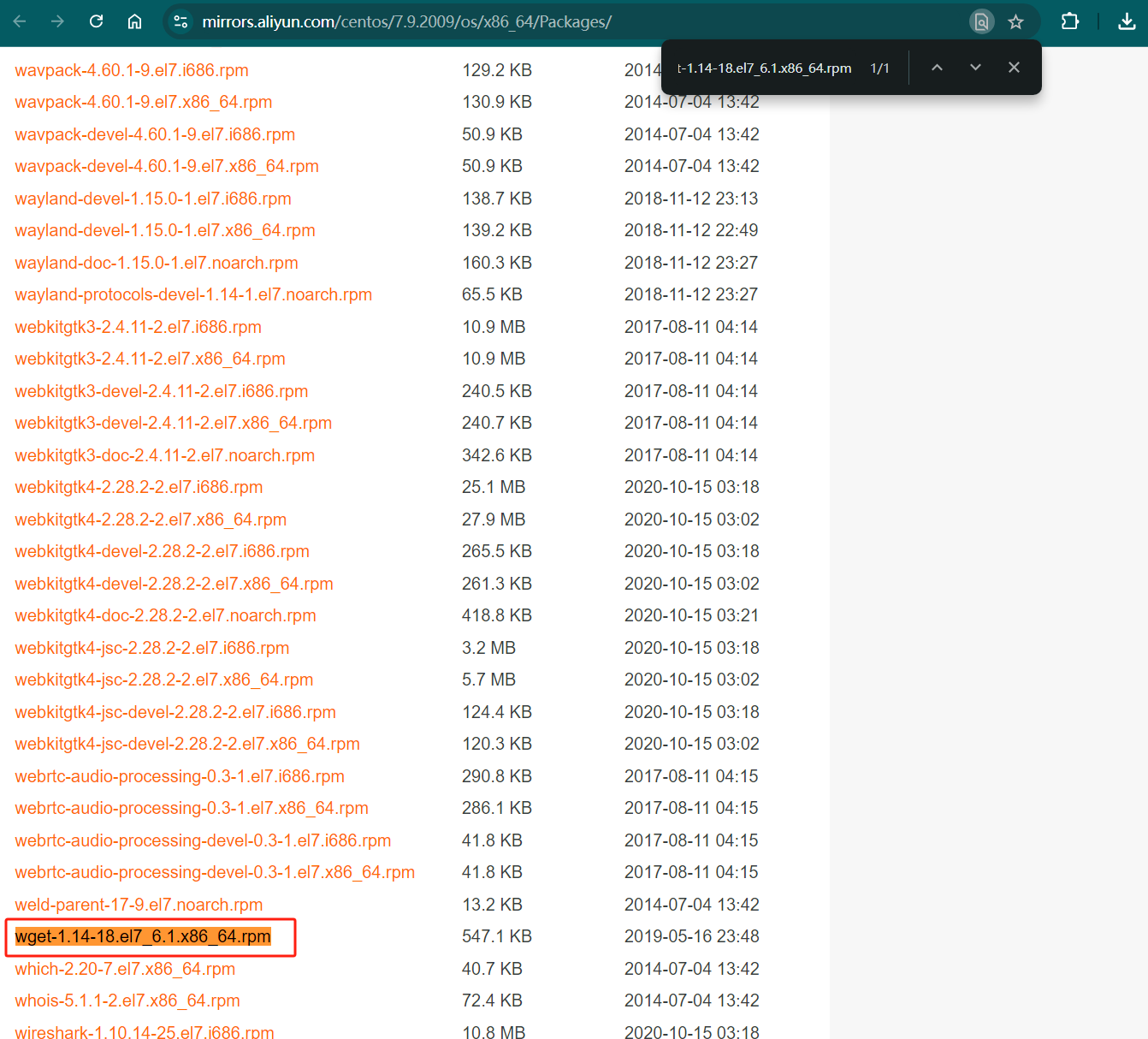Screen dimensions: 1148x1039
Task: Reload the Packages directory page
Action: (96, 21)
